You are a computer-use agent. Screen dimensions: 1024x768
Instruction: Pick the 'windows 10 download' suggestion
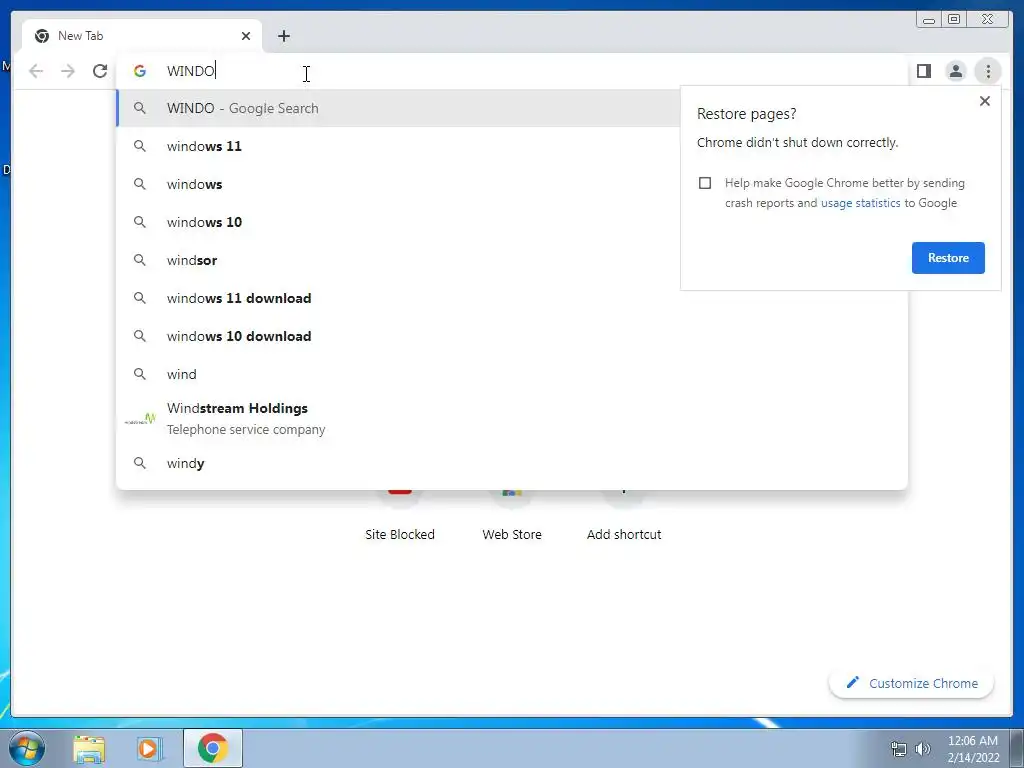512,336
